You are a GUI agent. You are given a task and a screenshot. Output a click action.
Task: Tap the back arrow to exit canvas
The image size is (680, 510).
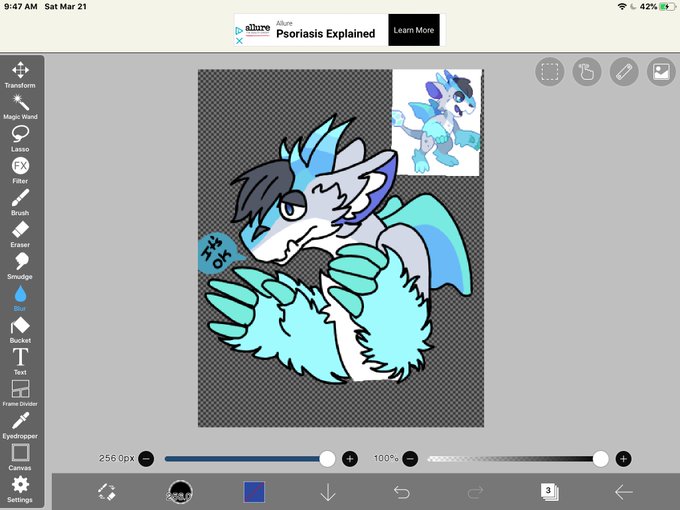coord(624,492)
